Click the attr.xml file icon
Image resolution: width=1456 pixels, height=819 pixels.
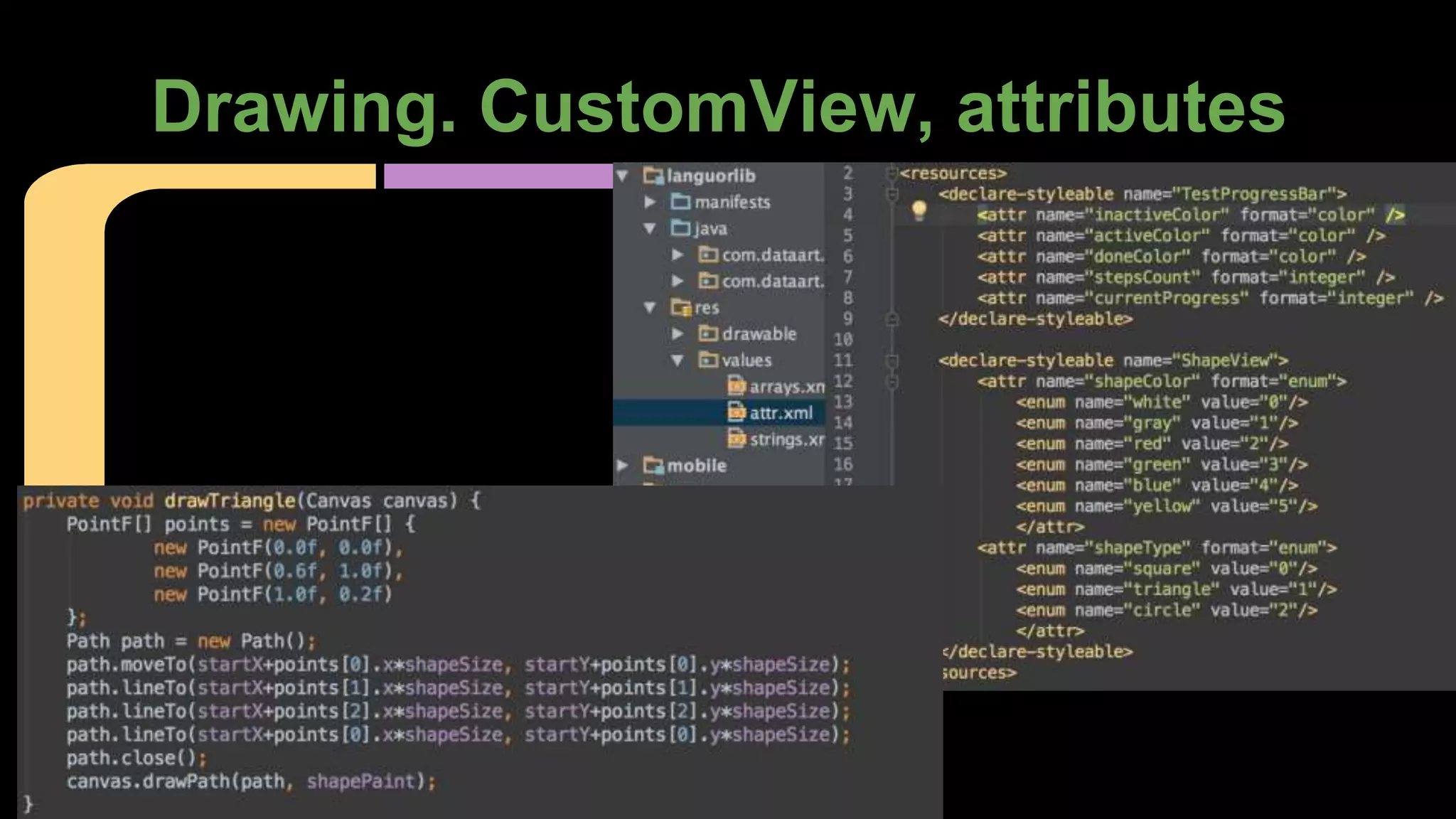pyautogui.click(x=737, y=412)
